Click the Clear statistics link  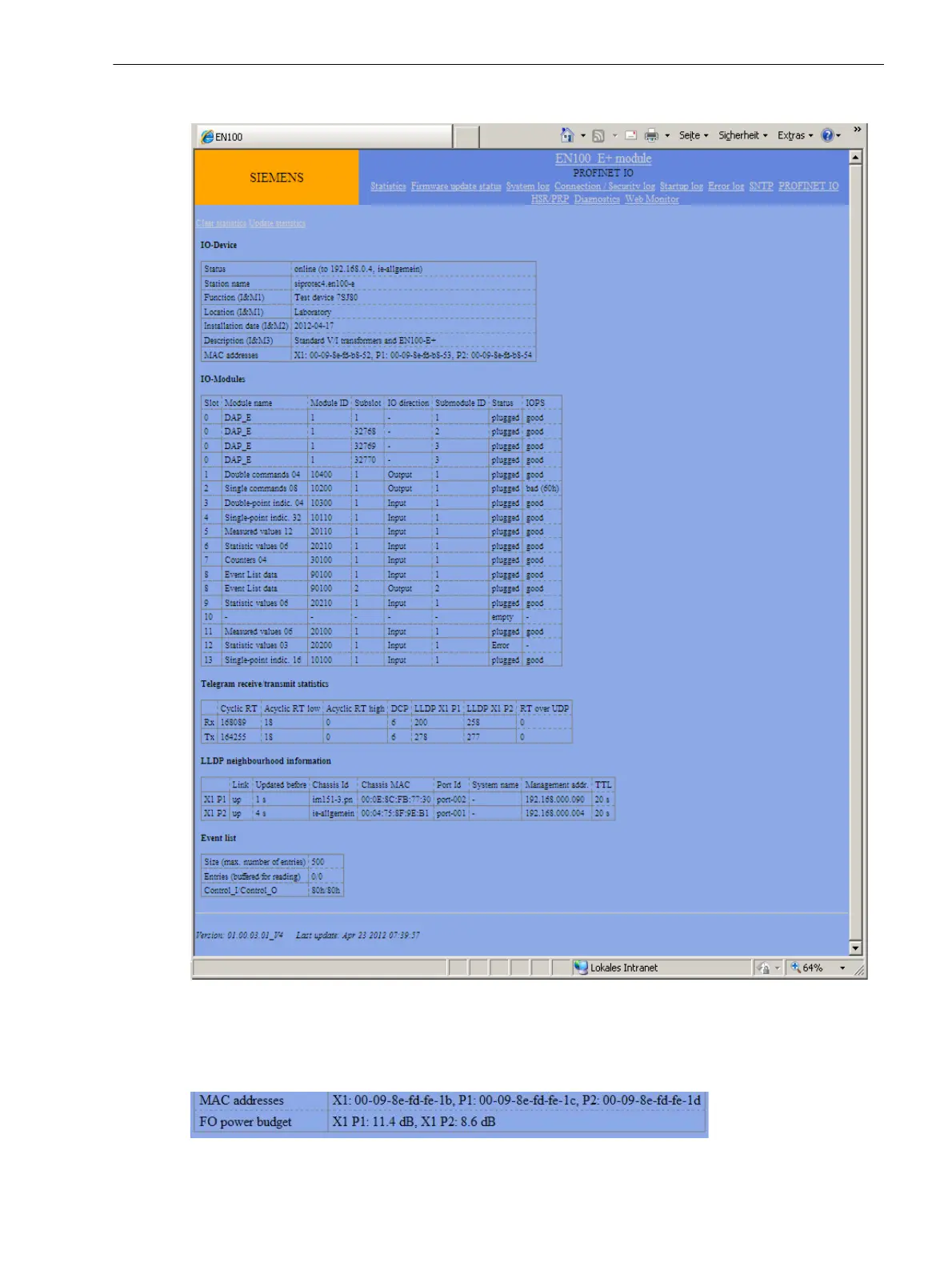click(x=221, y=223)
